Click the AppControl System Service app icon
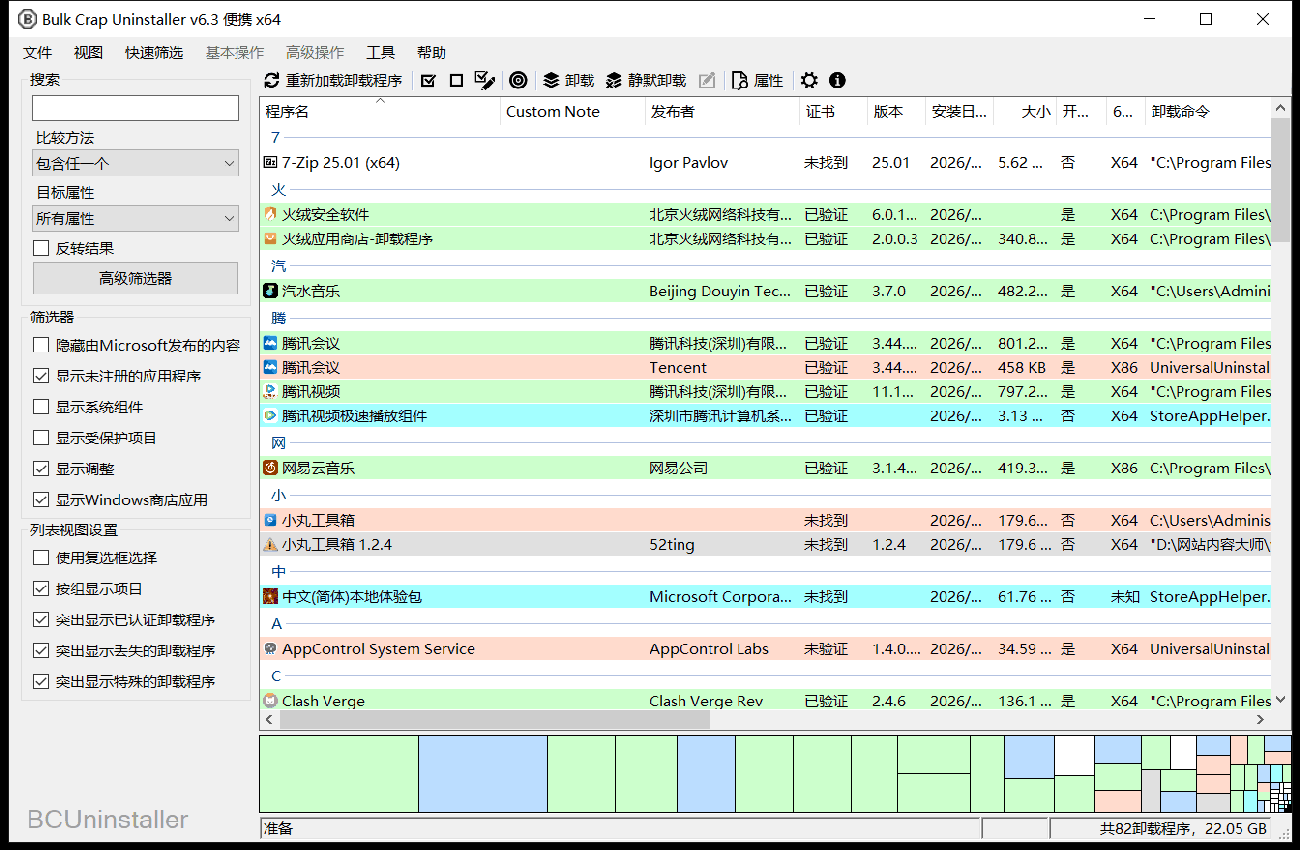This screenshot has width=1300, height=850. point(270,649)
